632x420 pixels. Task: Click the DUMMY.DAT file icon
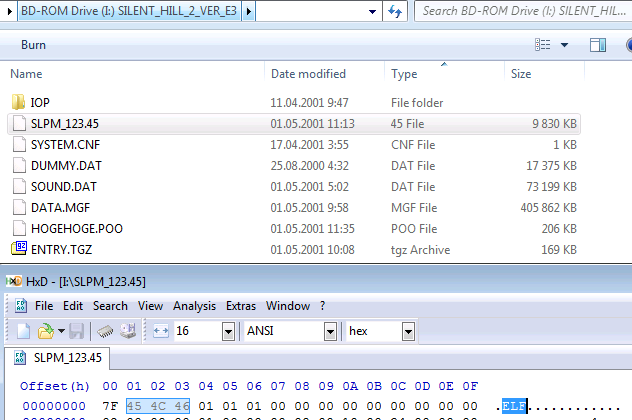pyautogui.click(x=19, y=165)
